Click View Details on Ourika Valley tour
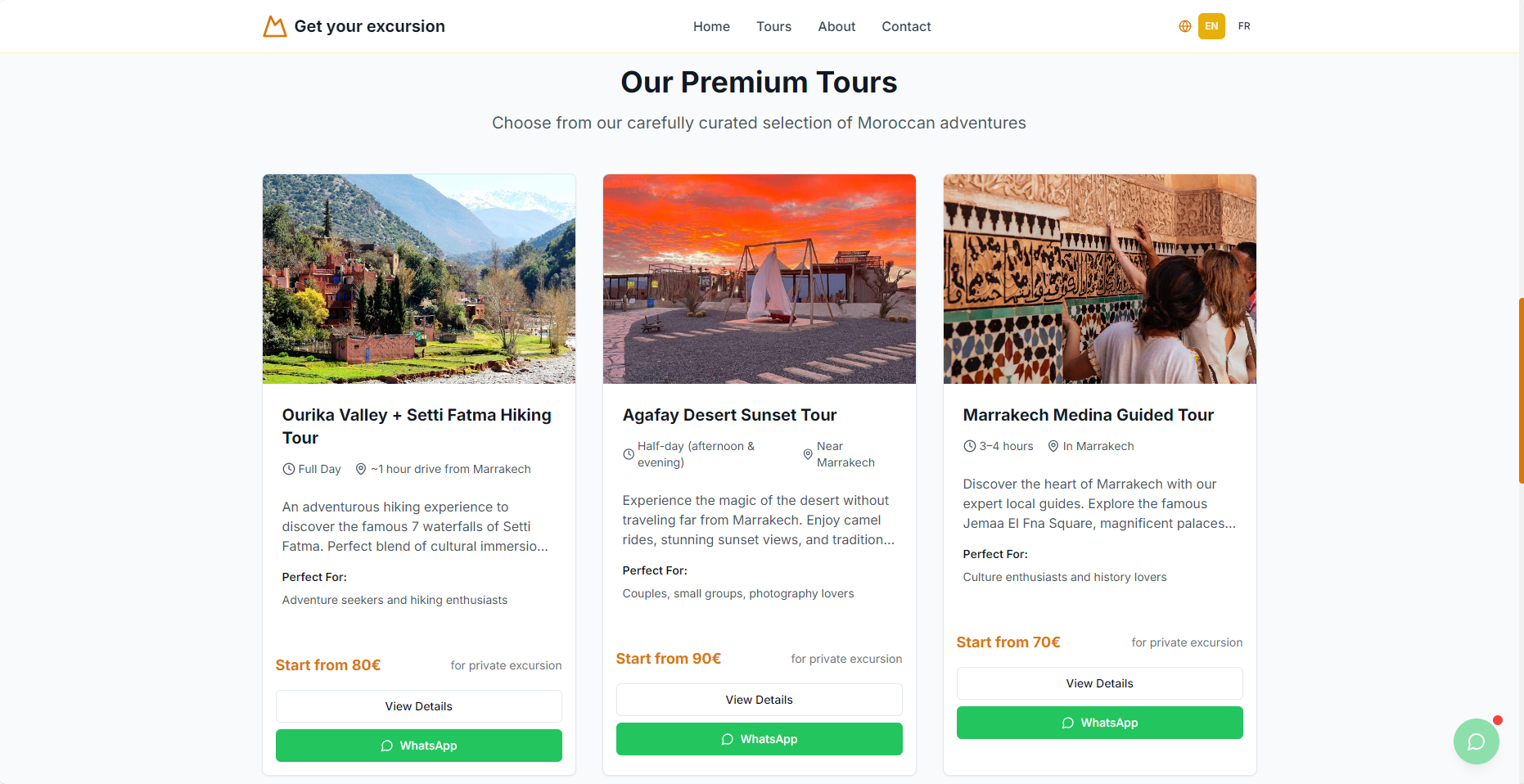 coord(418,705)
